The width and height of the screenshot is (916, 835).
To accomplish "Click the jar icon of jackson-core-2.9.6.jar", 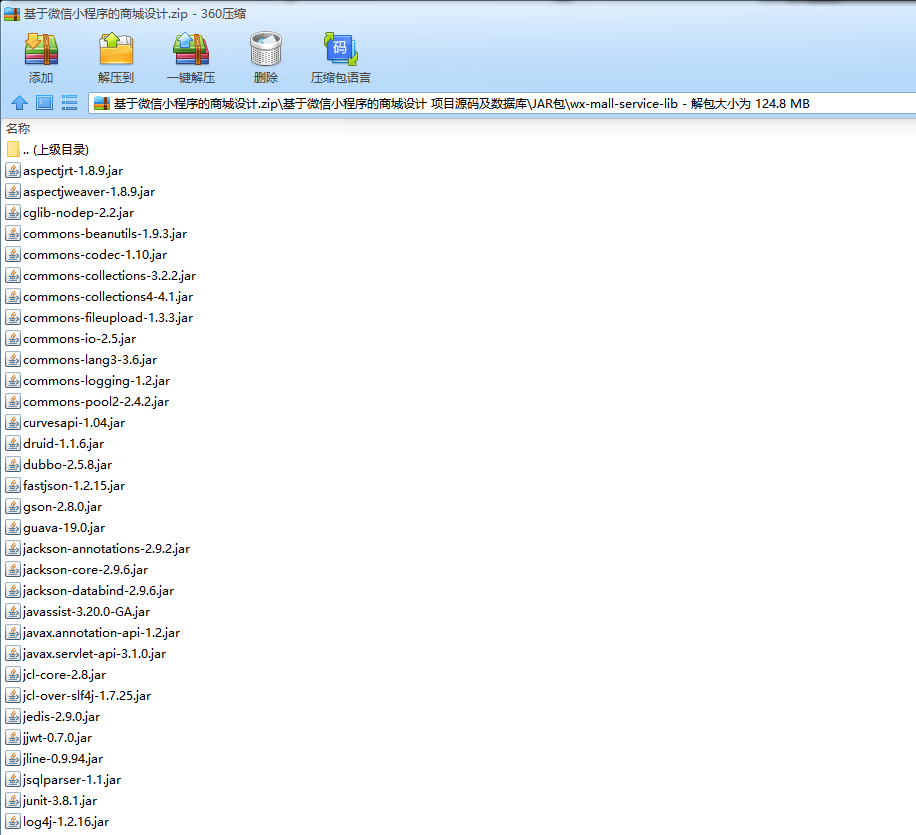I will (13, 570).
